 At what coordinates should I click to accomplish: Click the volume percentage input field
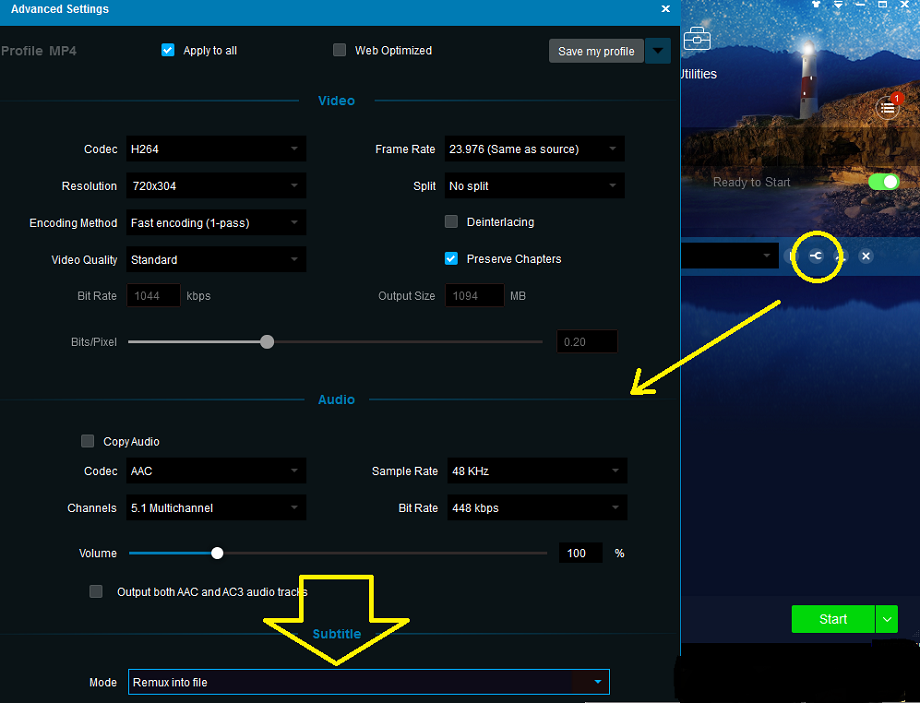pos(580,553)
